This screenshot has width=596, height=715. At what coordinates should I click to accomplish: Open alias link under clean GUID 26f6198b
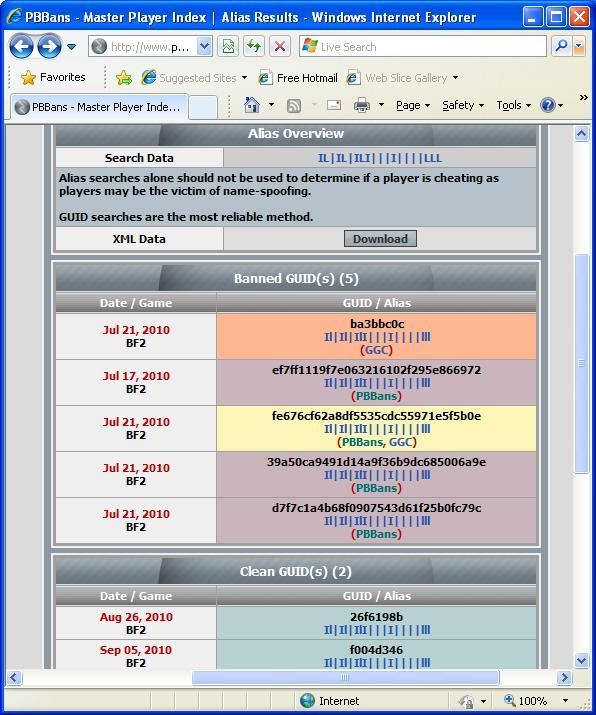(x=377, y=630)
